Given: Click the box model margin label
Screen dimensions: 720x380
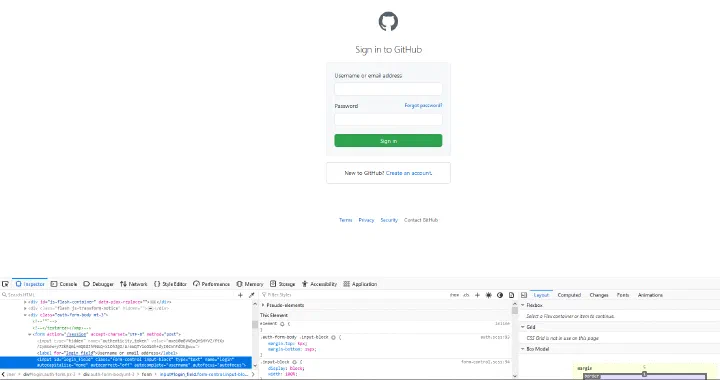Looking at the screenshot, I should tap(585, 369).
